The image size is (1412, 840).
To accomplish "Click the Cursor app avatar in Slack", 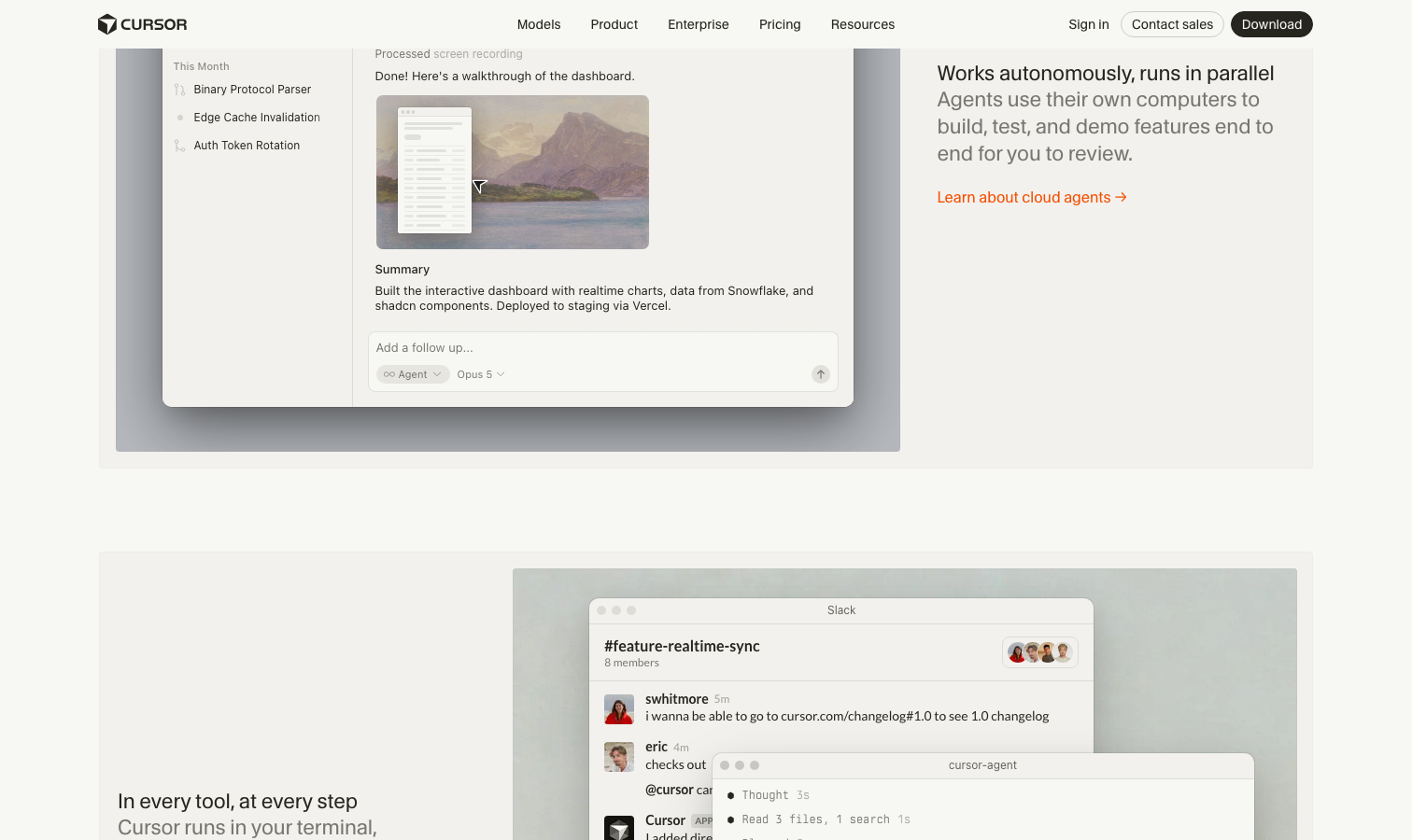I will (x=619, y=829).
